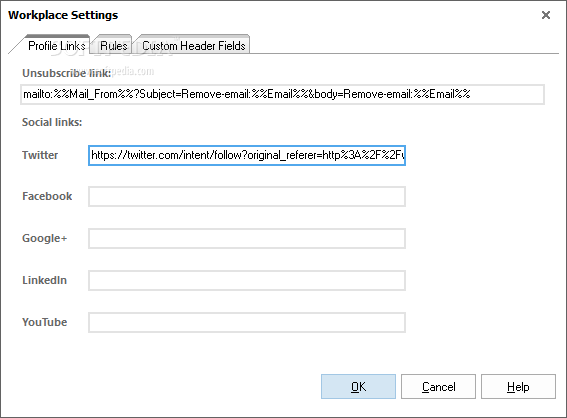Click the Twitter field label

pos(40,155)
